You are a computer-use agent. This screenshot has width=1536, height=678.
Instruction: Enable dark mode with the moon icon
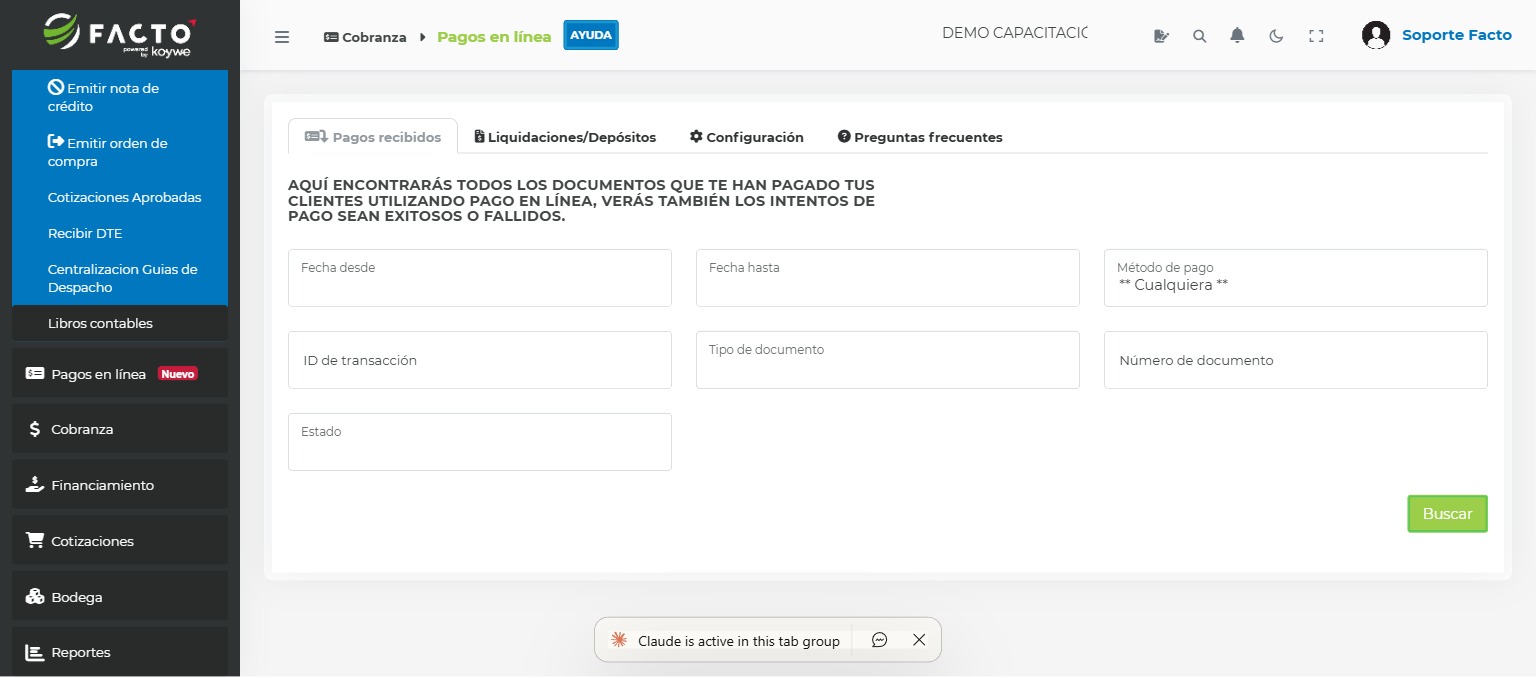[1276, 35]
